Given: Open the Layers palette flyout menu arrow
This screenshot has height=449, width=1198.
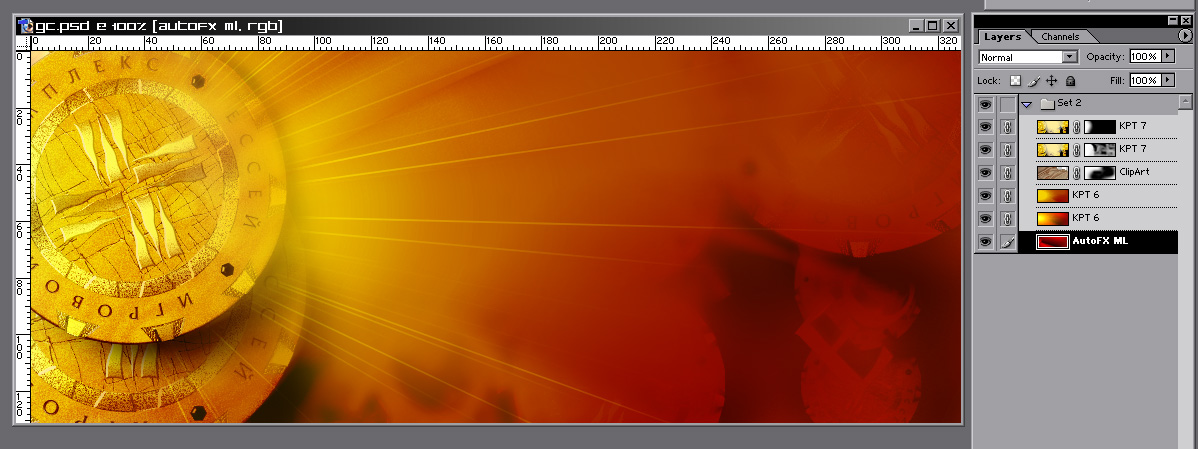Looking at the screenshot, I should tap(1185, 35).
